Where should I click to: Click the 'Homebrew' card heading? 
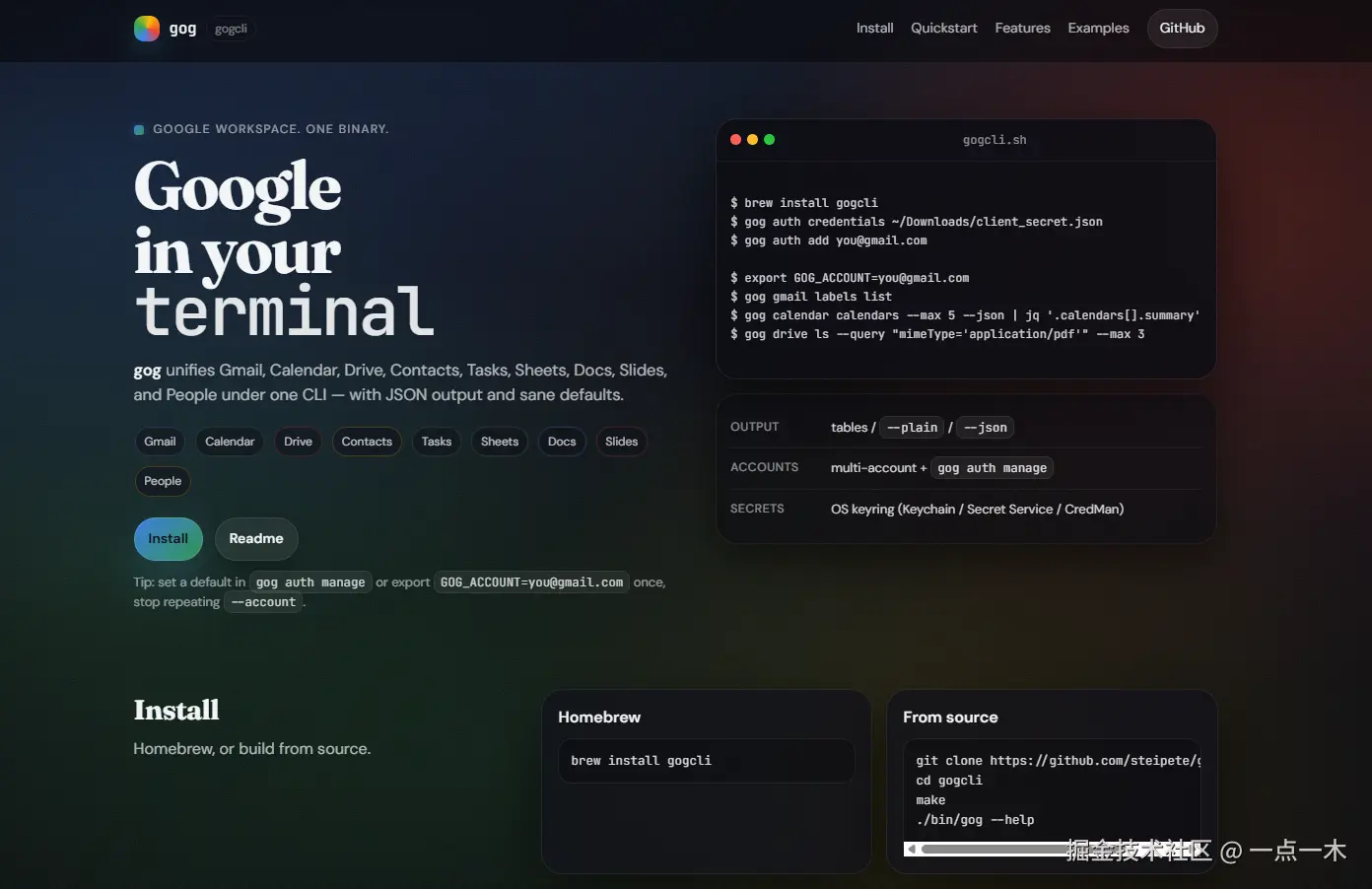[599, 718]
